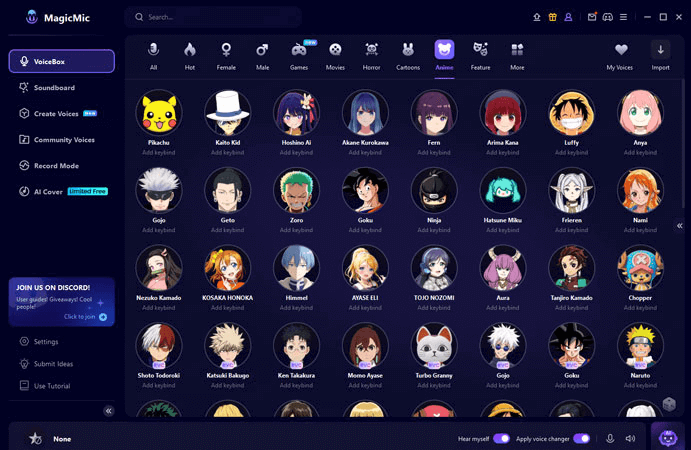Go to Create Voices

click(x=57, y=113)
